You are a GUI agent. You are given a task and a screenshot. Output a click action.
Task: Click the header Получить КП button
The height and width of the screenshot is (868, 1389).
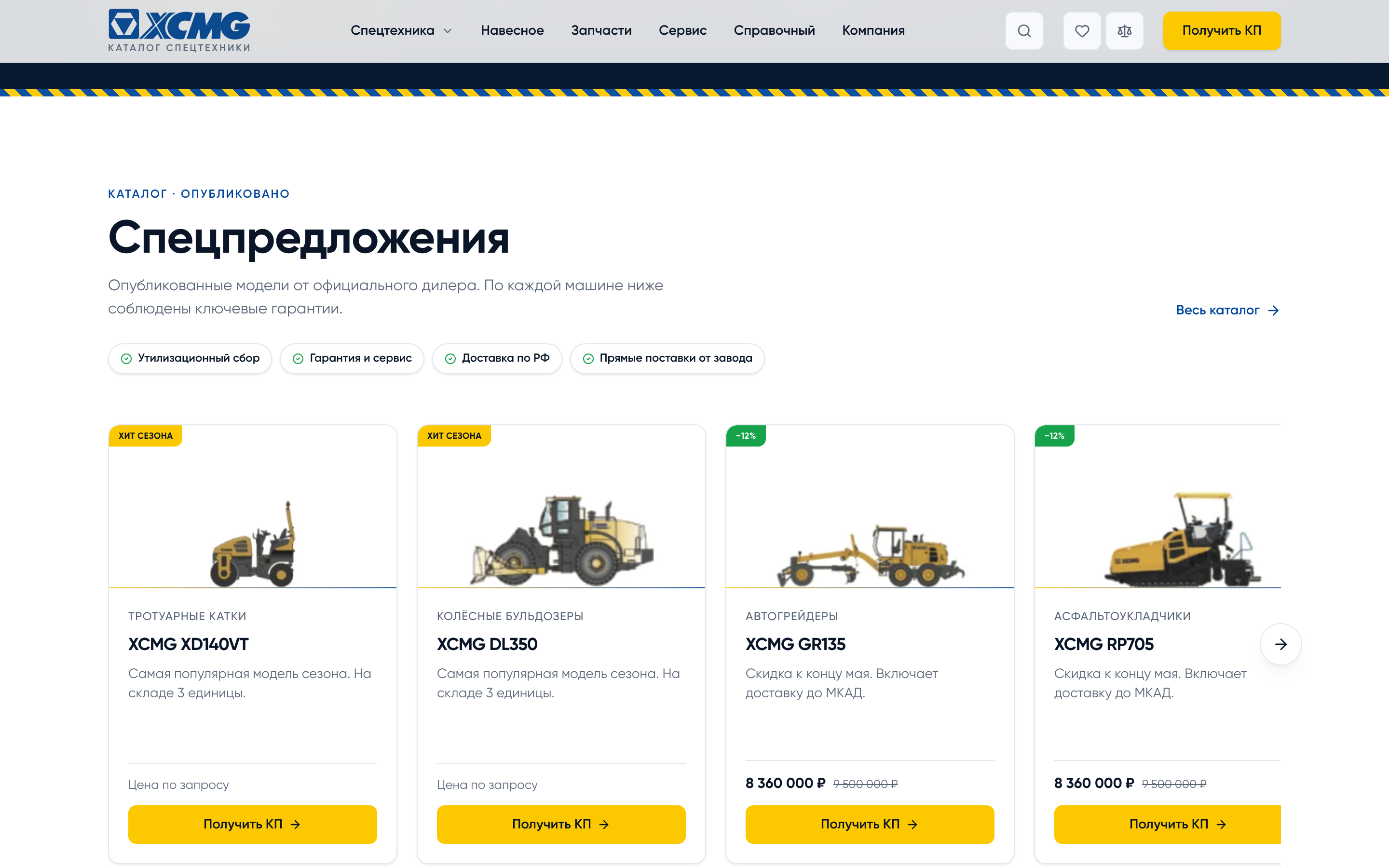(x=1221, y=31)
